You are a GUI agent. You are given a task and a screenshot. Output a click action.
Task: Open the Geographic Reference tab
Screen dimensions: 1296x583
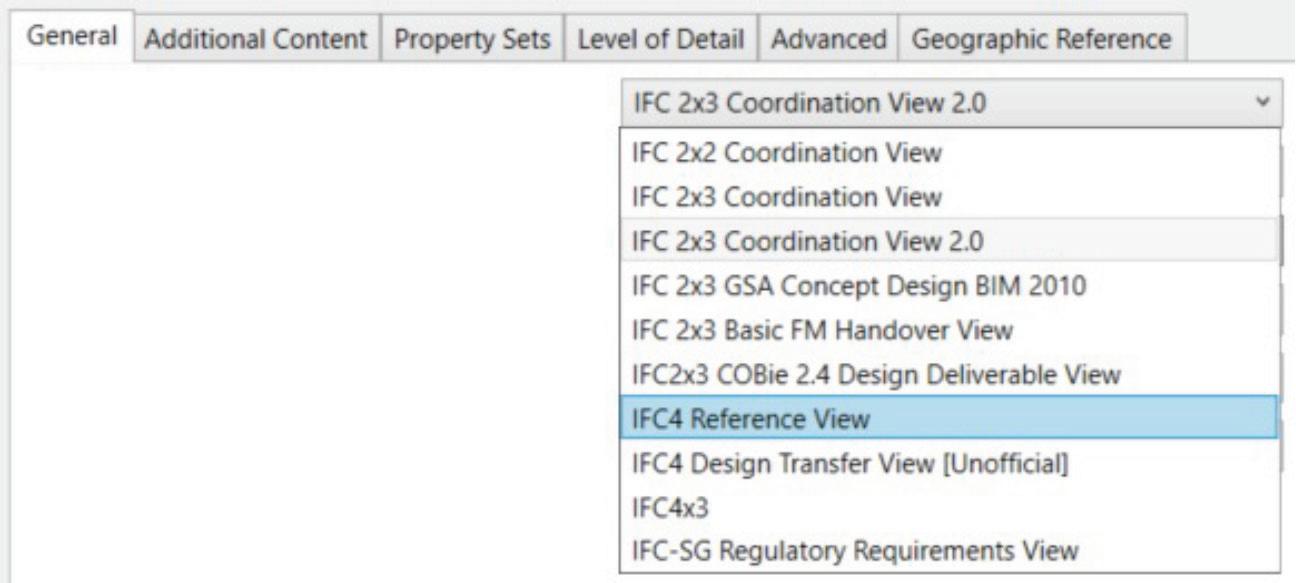(x=1043, y=39)
